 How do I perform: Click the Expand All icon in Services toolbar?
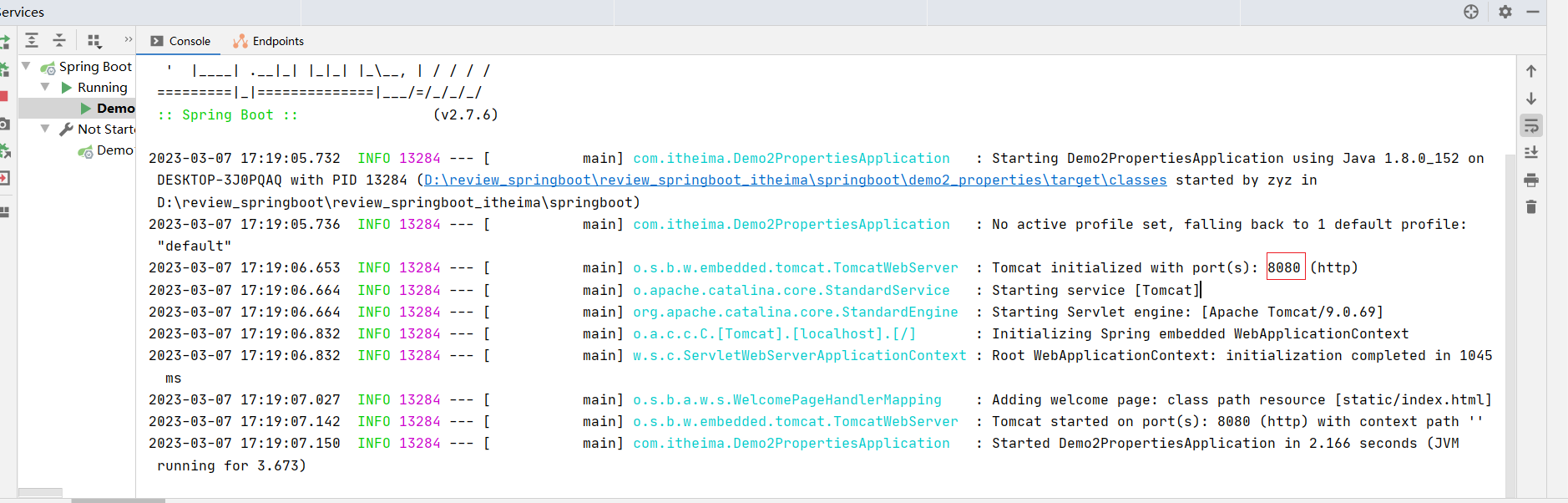pyautogui.click(x=32, y=40)
